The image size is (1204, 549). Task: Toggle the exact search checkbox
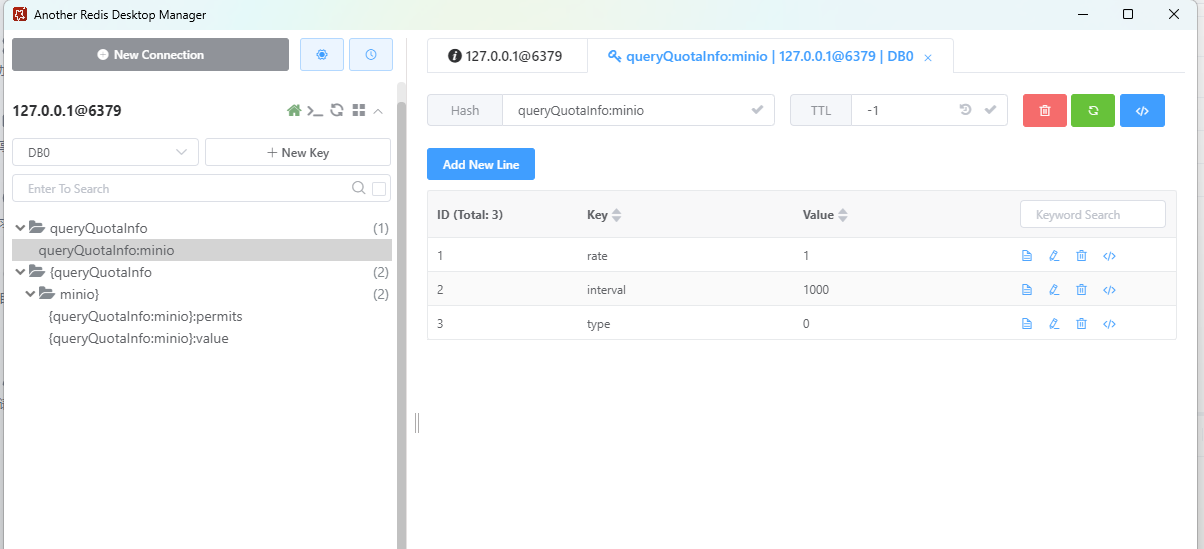pos(379,189)
